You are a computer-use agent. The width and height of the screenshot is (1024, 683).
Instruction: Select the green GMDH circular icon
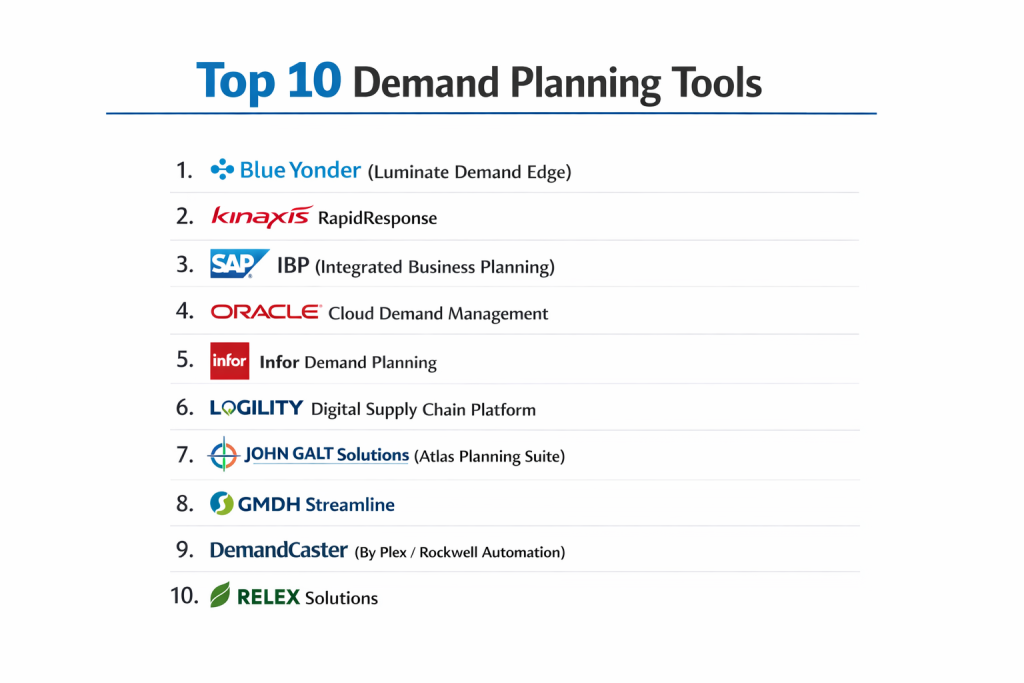click(x=222, y=504)
